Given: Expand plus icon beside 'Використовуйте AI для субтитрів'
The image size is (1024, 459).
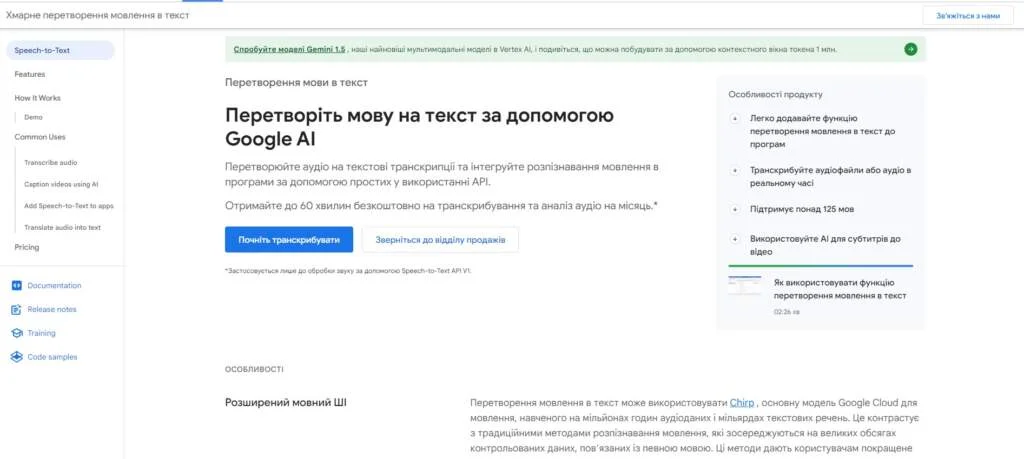Looking at the screenshot, I should click(x=735, y=239).
